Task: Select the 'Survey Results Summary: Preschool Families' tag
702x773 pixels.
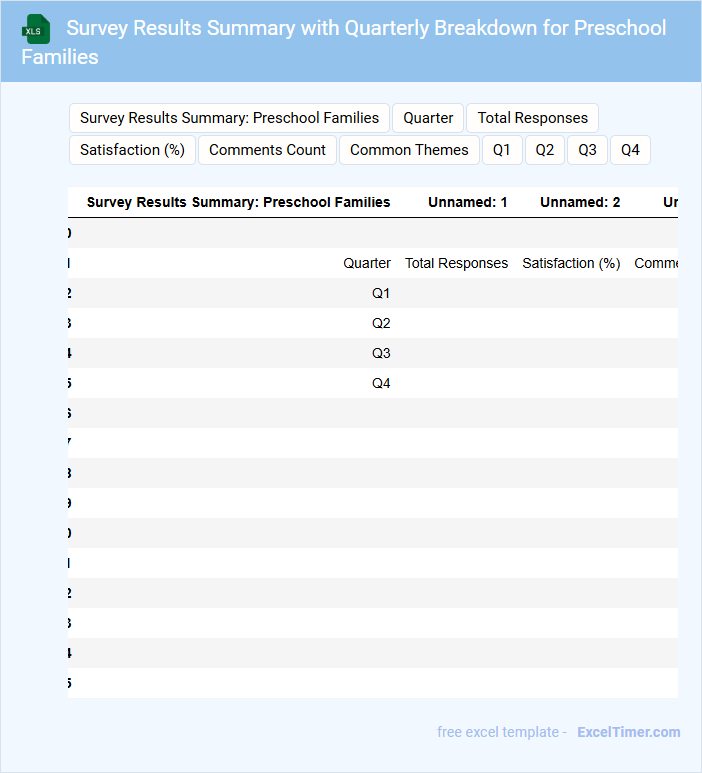Action: coord(229,118)
